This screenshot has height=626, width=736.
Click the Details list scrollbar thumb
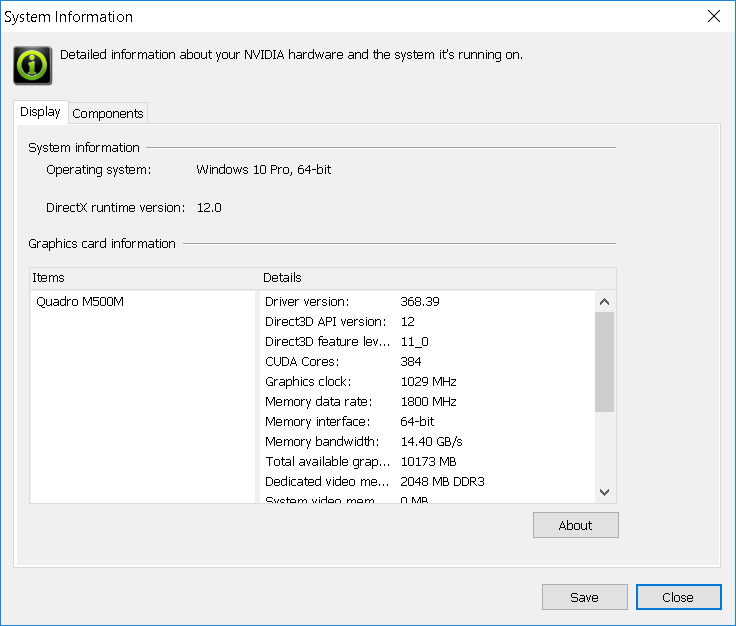pyautogui.click(x=604, y=360)
